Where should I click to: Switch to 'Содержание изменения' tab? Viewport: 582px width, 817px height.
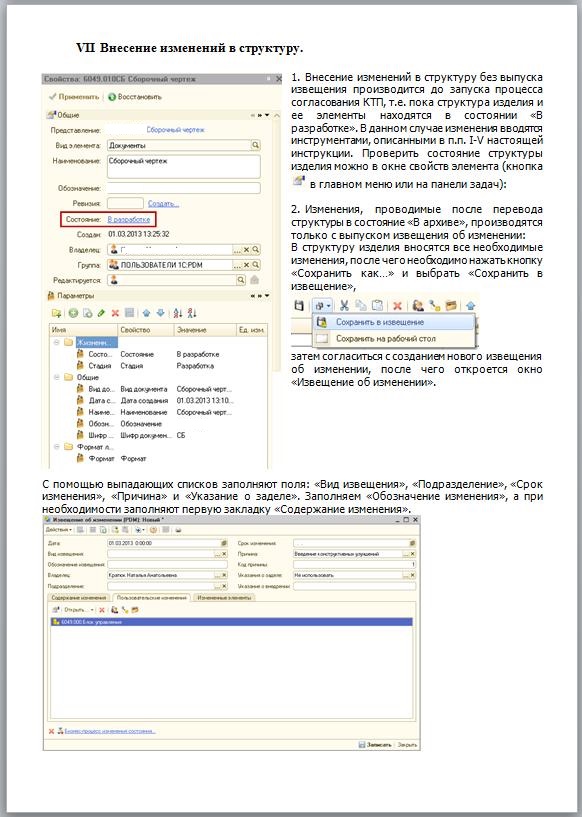coord(79,598)
